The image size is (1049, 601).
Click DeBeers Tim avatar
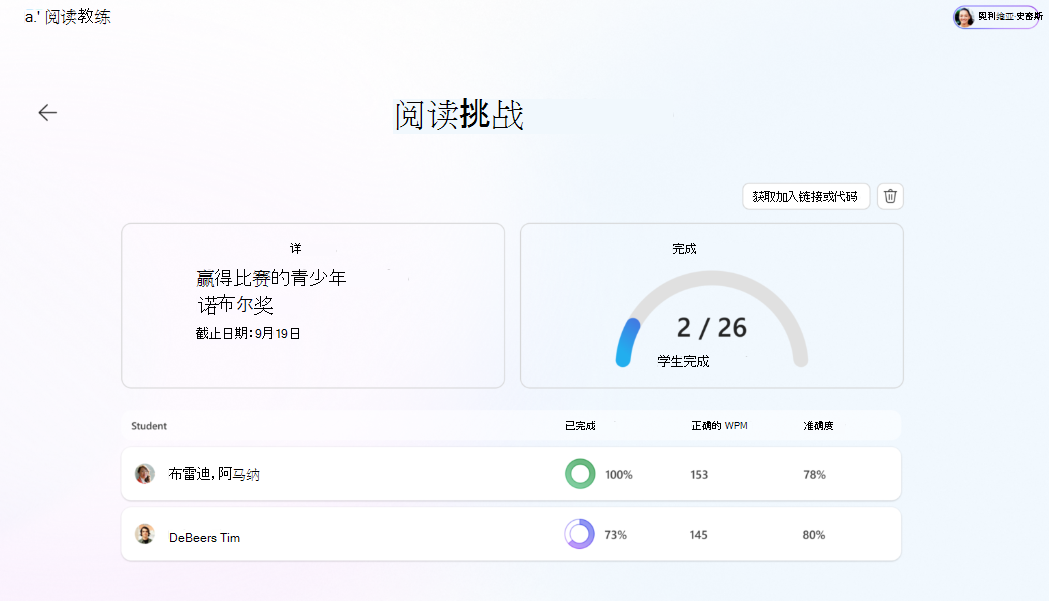coord(145,534)
